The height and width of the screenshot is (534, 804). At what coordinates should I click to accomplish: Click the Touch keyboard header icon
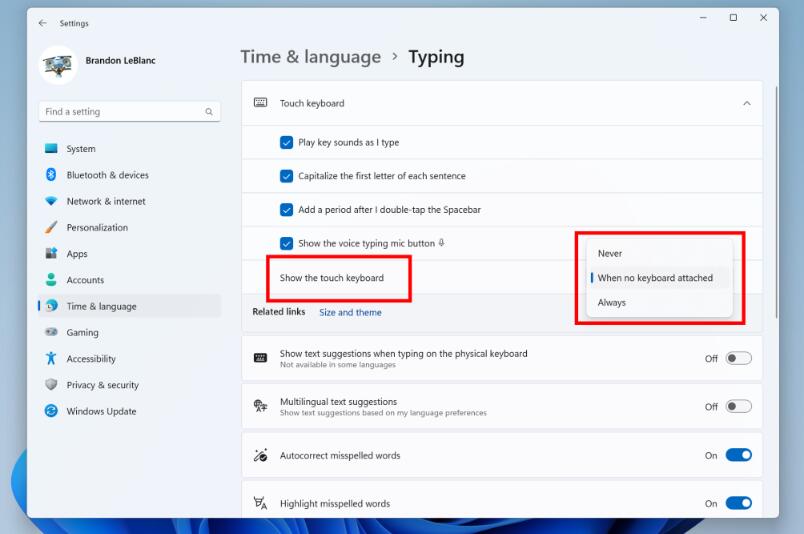[x=260, y=103]
